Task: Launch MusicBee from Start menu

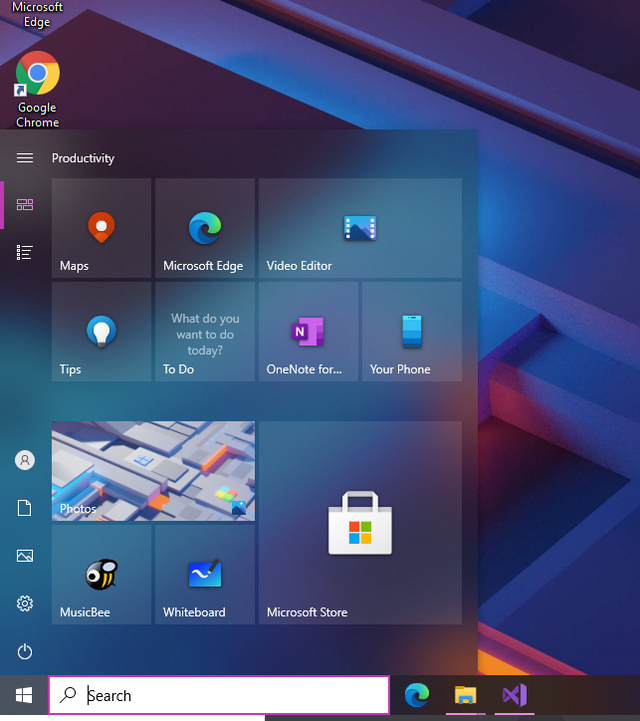Action: (x=101, y=574)
